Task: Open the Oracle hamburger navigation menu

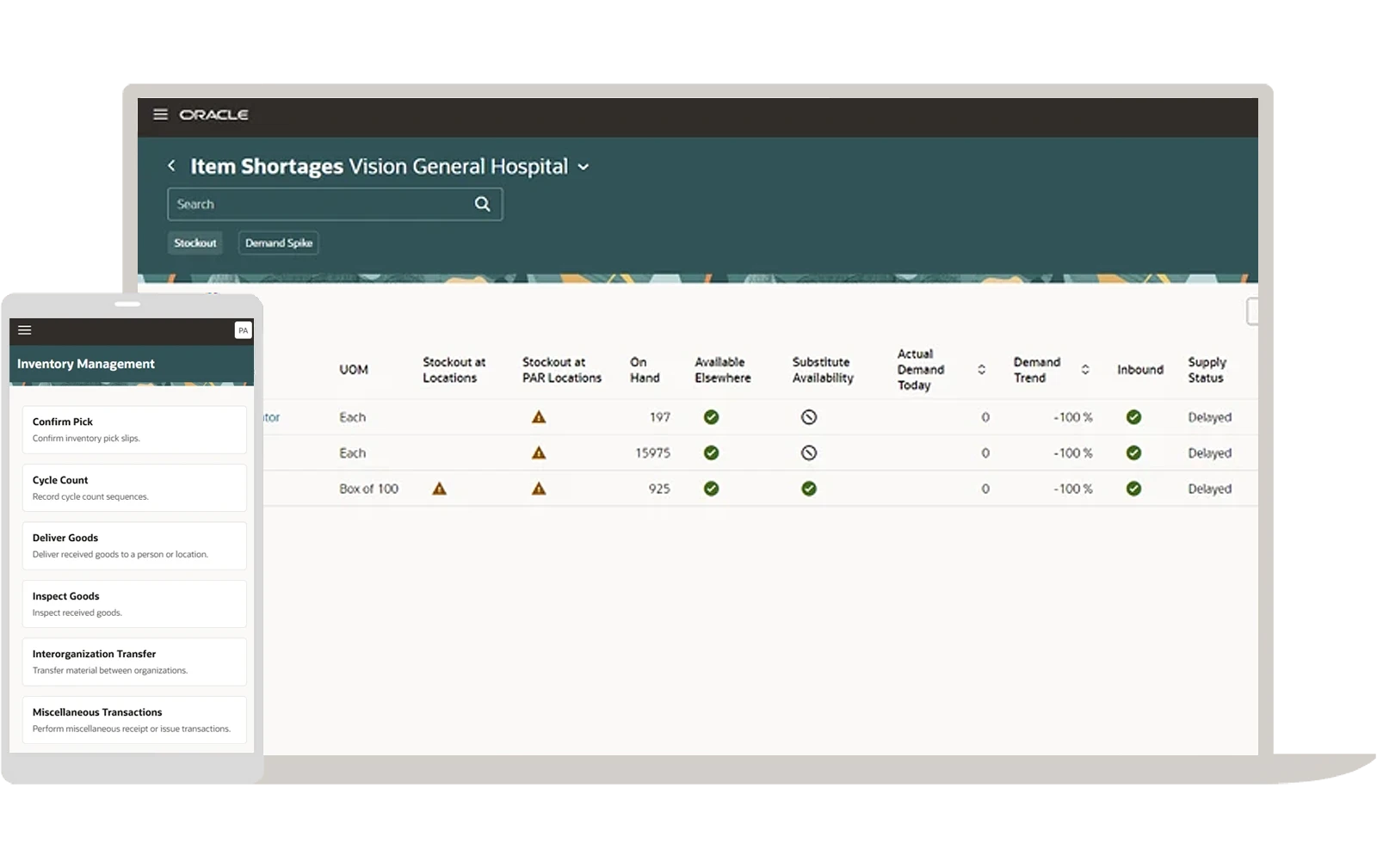Action: [x=160, y=114]
